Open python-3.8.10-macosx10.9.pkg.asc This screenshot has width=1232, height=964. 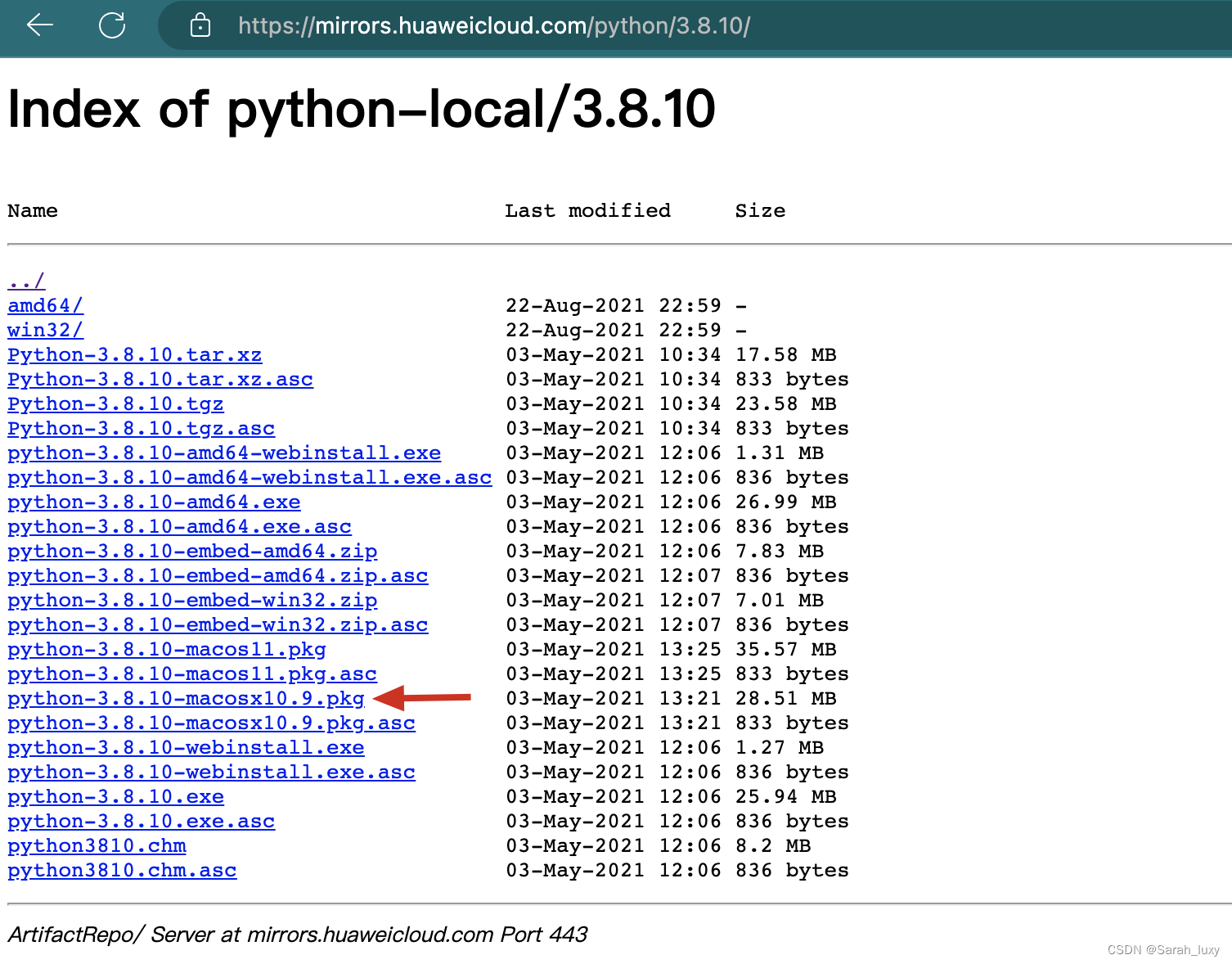211,723
